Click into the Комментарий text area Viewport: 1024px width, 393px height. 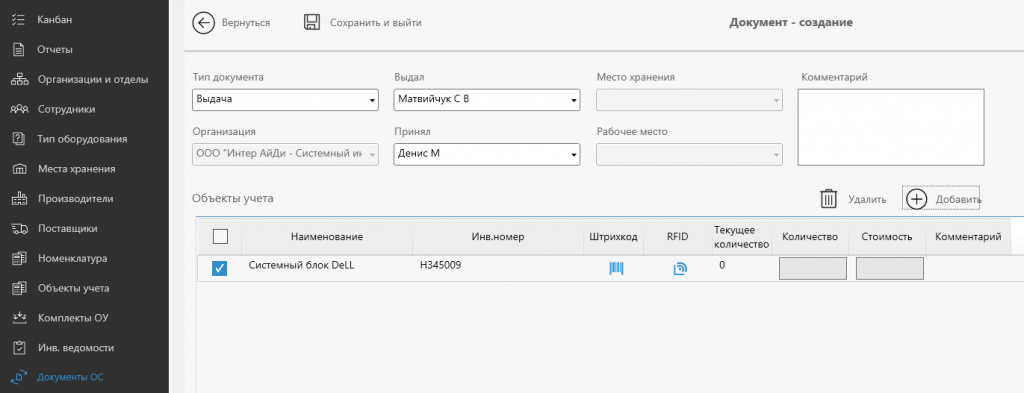click(891, 127)
